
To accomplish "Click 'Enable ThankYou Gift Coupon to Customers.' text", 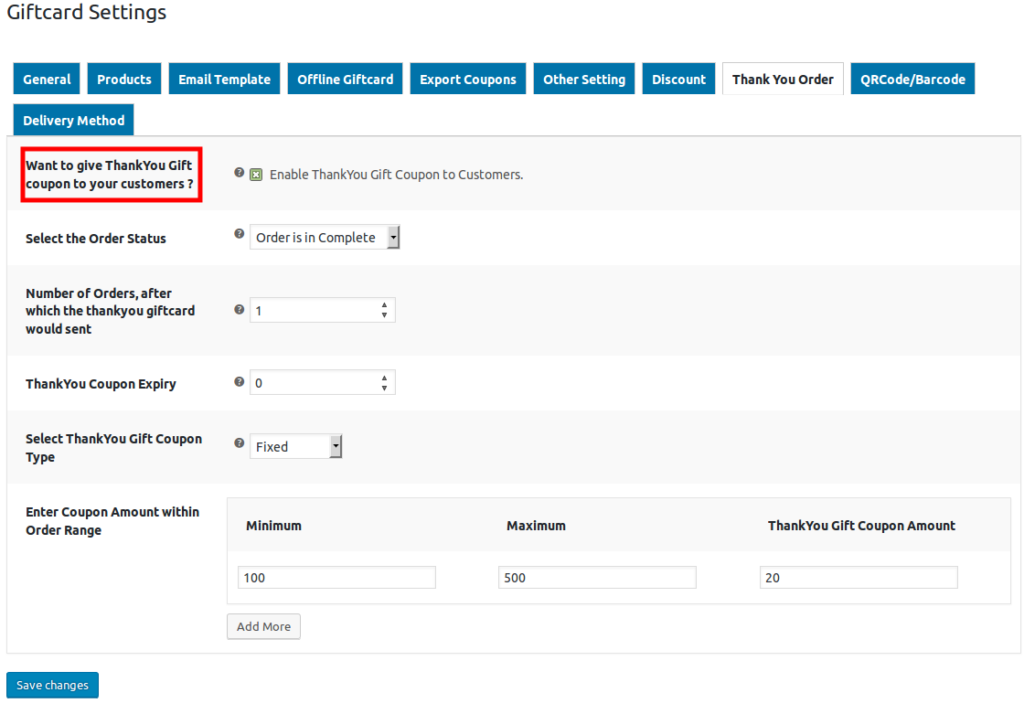I will pyautogui.click(x=396, y=174).
